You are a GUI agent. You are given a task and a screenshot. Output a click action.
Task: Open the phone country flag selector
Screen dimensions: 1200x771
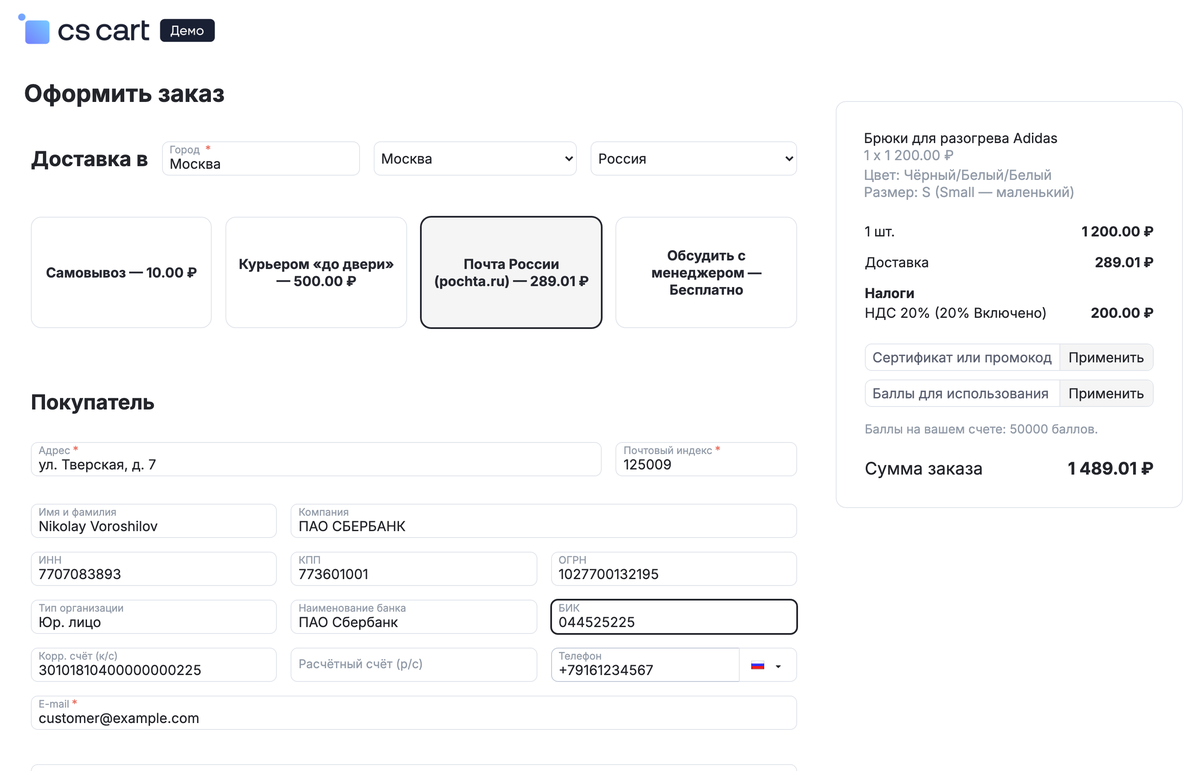coord(767,665)
